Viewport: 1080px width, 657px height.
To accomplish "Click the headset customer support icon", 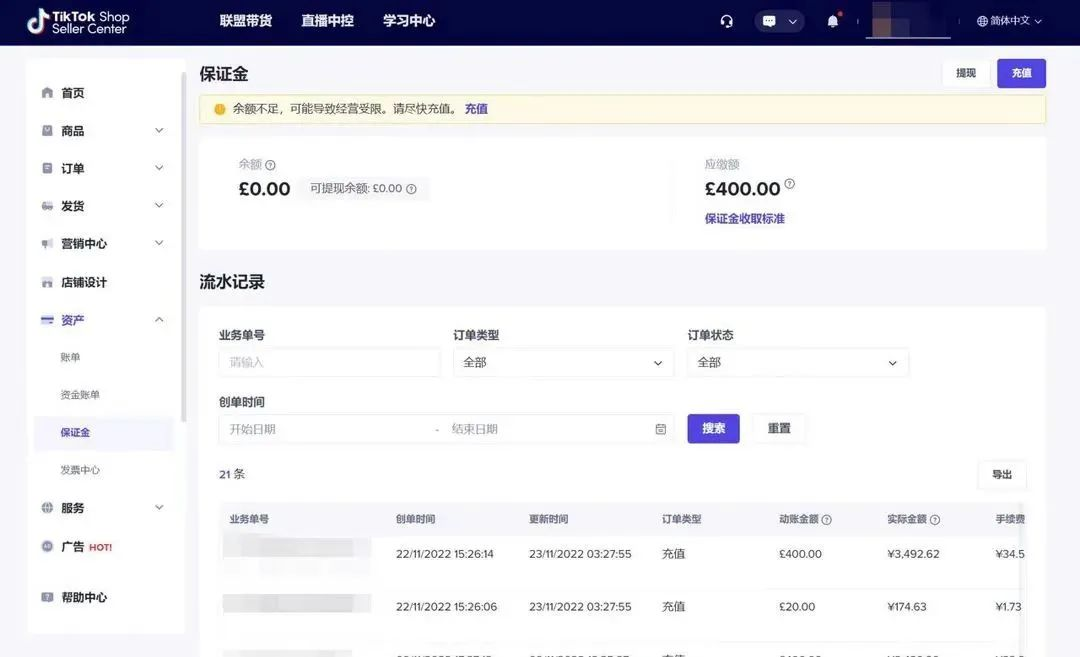I will (x=727, y=21).
